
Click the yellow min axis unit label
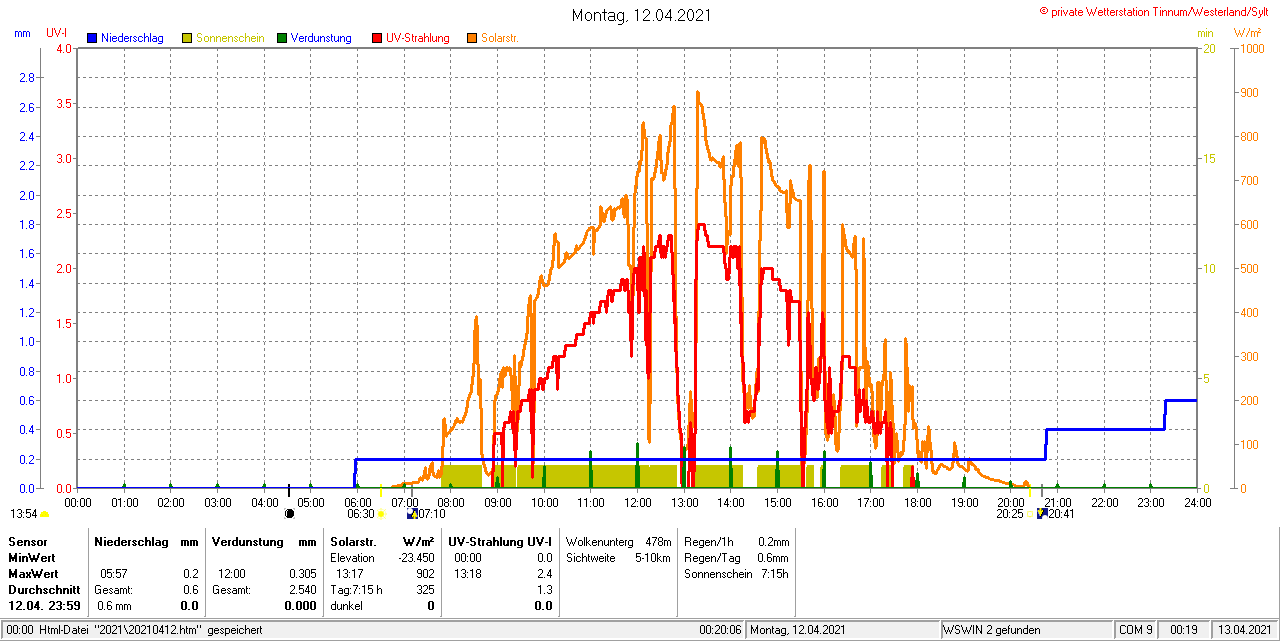click(x=1204, y=33)
